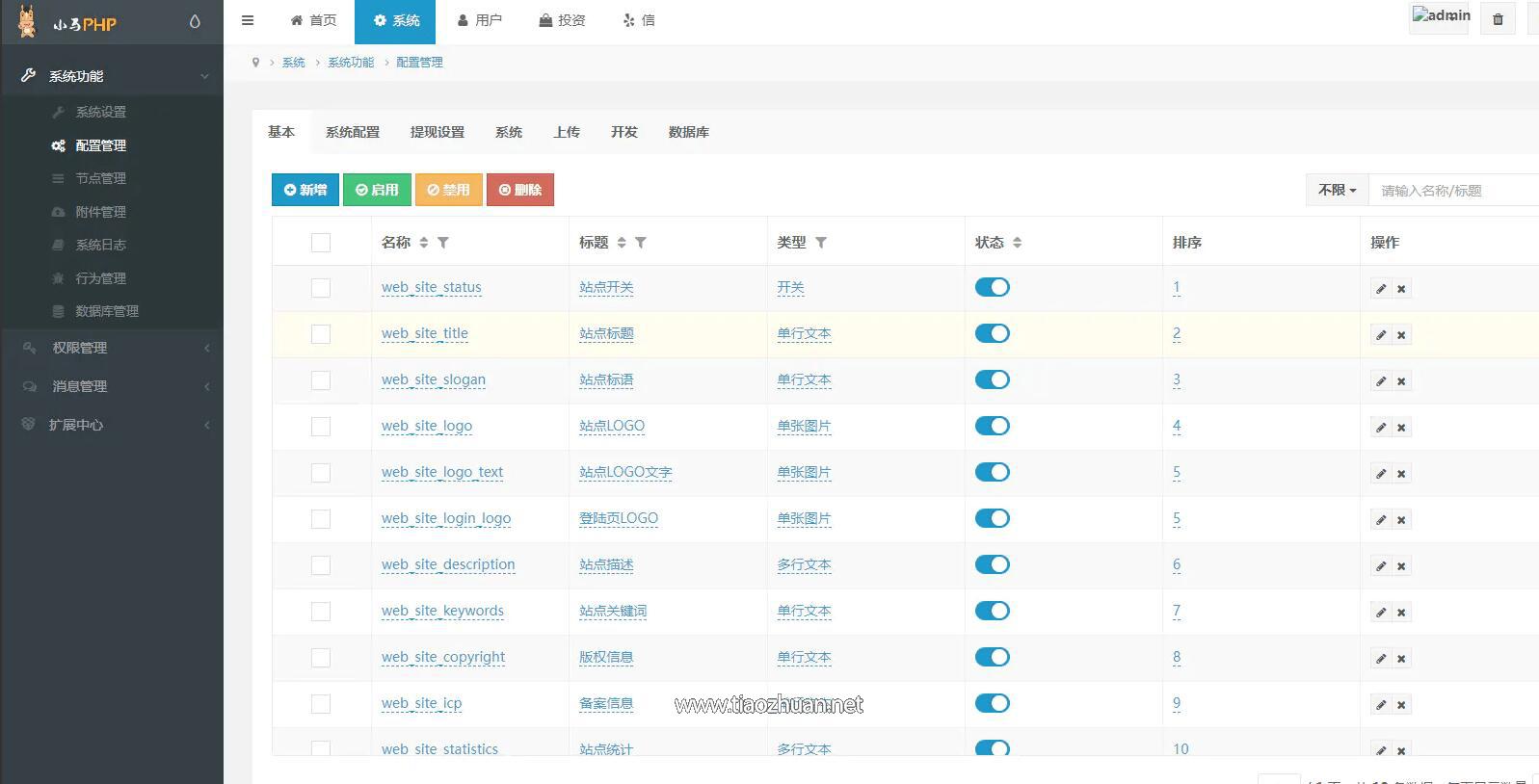This screenshot has width=1539, height=784.
Task: Click filter icon next to 类型 header
Action: (821, 243)
